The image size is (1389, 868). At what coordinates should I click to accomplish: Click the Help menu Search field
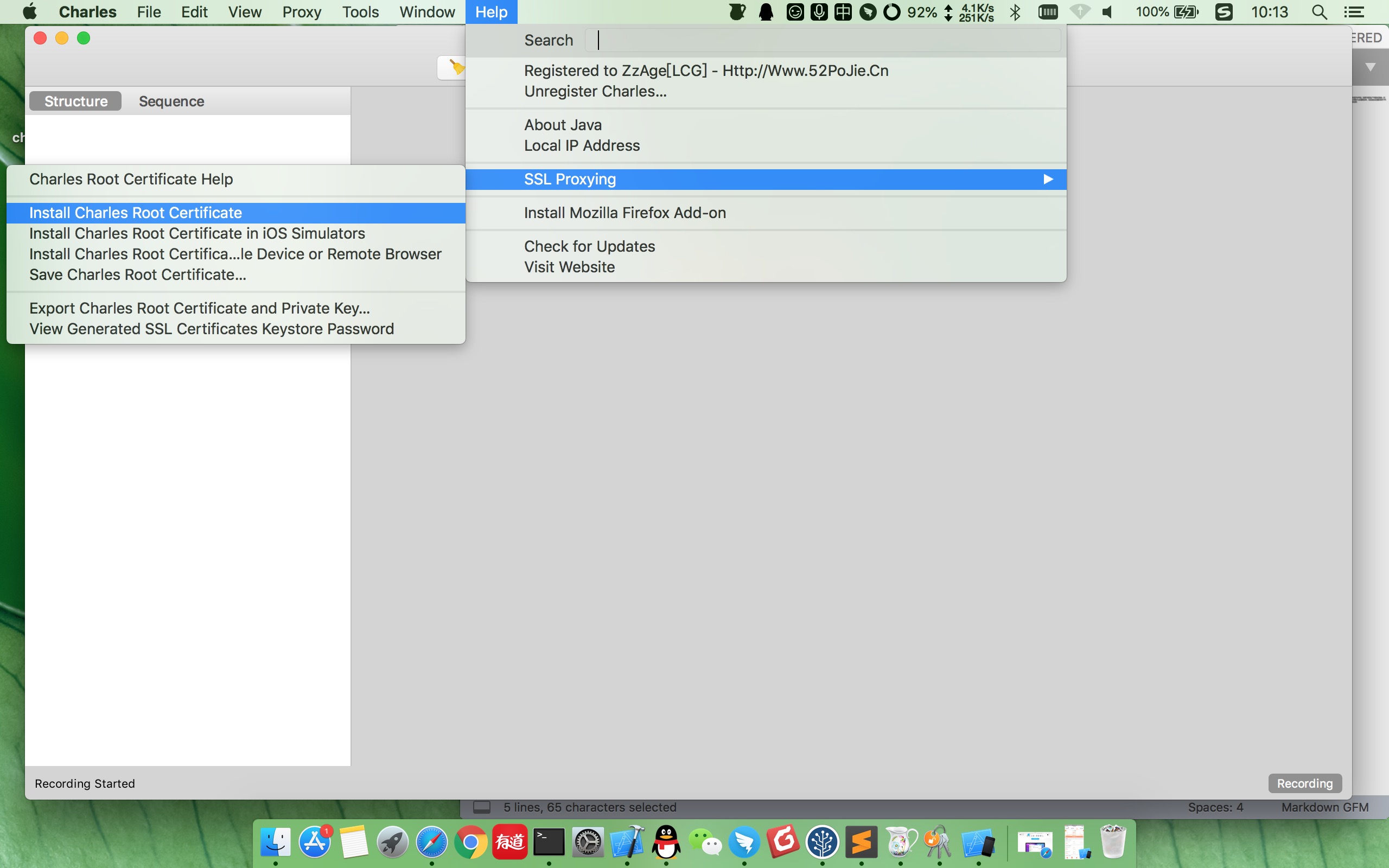pyautogui.click(x=823, y=40)
